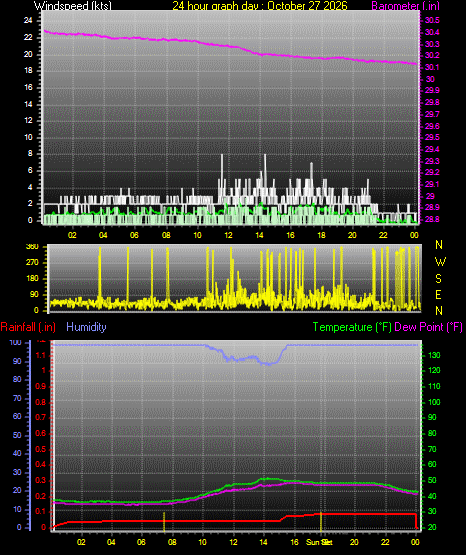Click 70 on the humidity axis

pyautogui.click(x=17, y=398)
